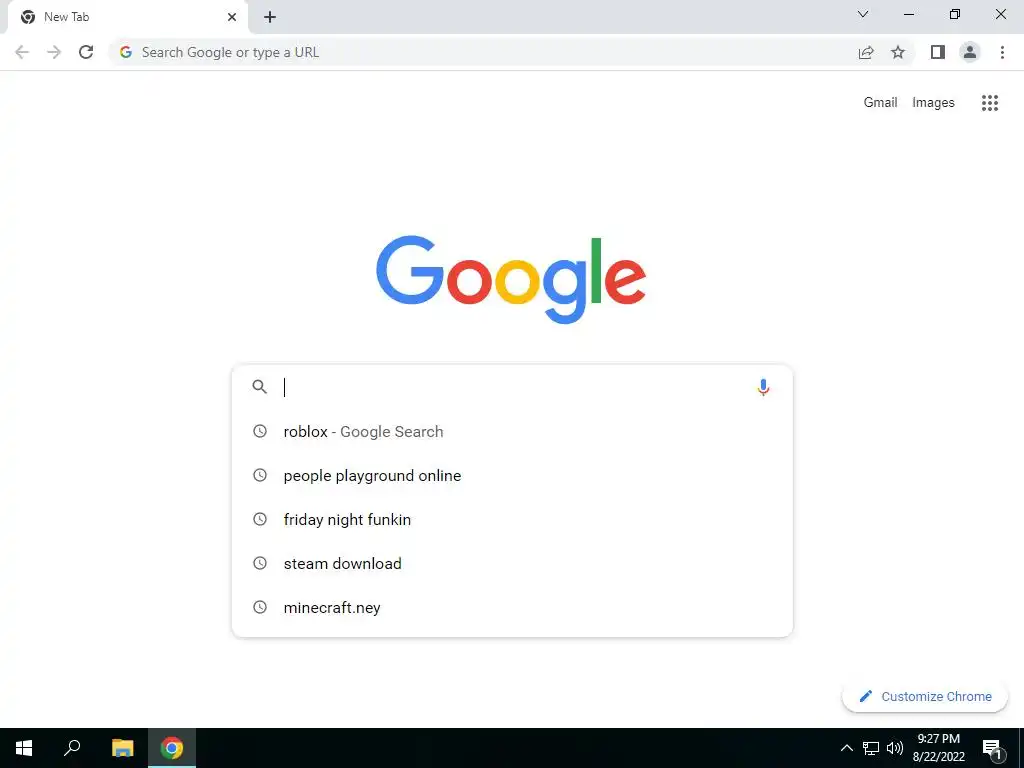Open File Explorer from the taskbar
Viewport: 1024px width, 768px height.
pos(122,748)
